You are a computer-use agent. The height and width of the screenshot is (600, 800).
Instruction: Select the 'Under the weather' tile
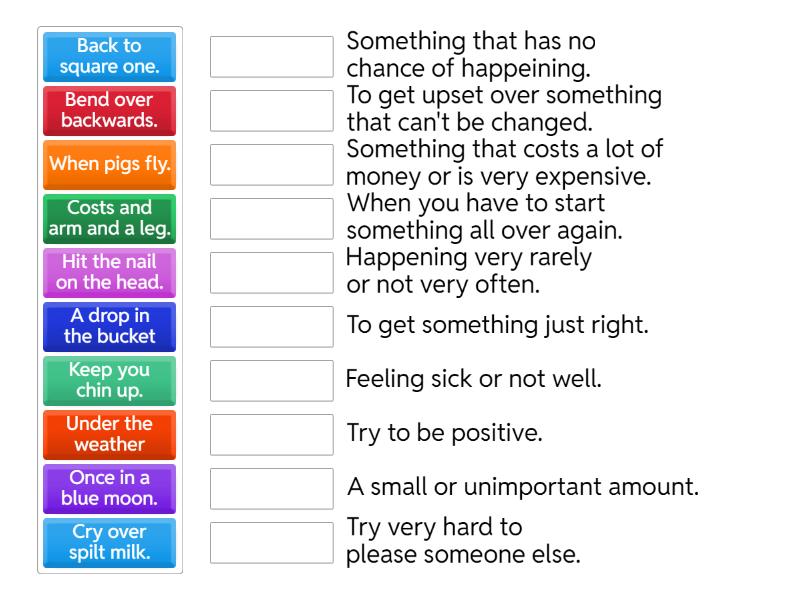tap(109, 435)
